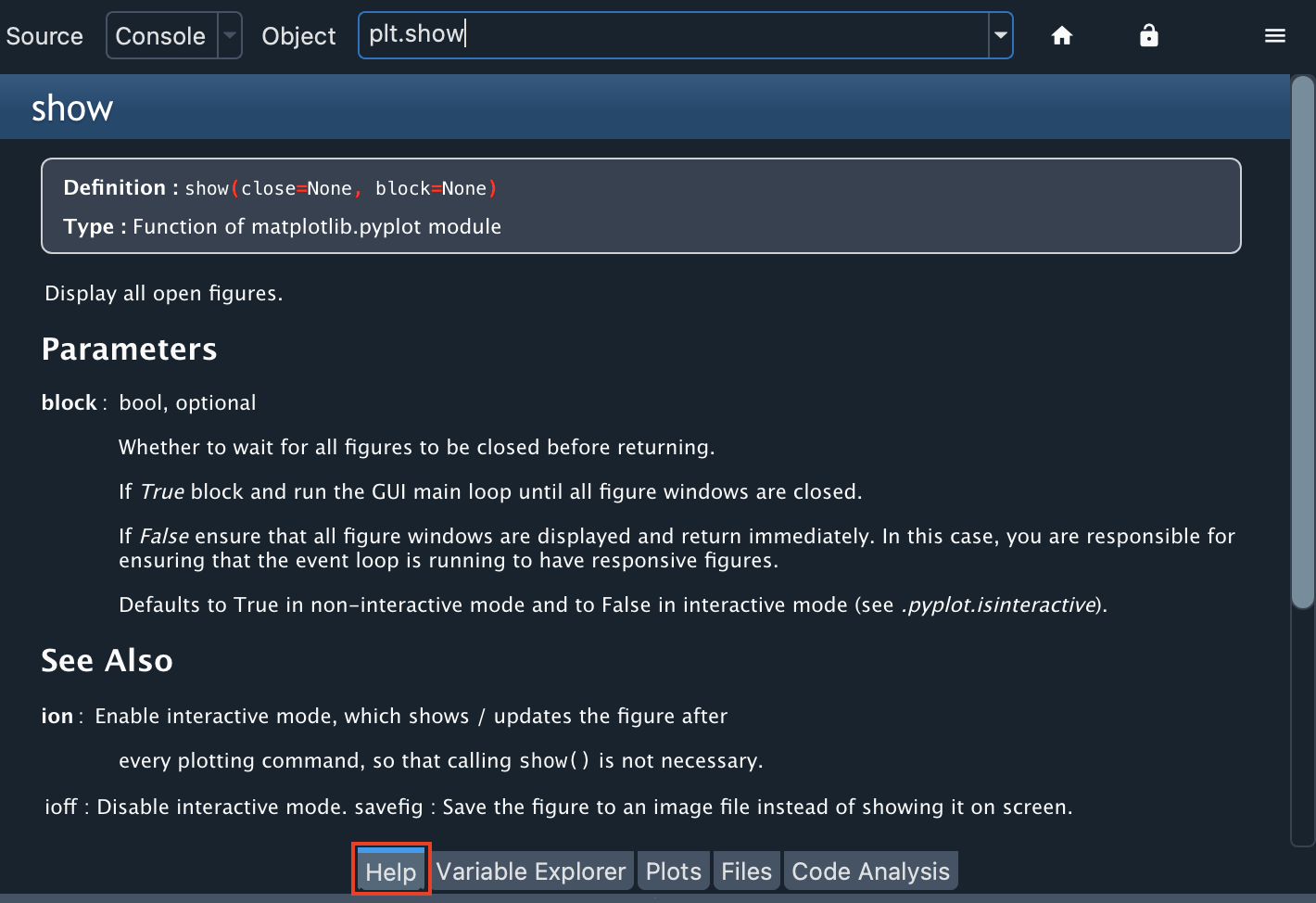Open the Plots tab
The width and height of the screenshot is (1316, 903).
point(673,871)
